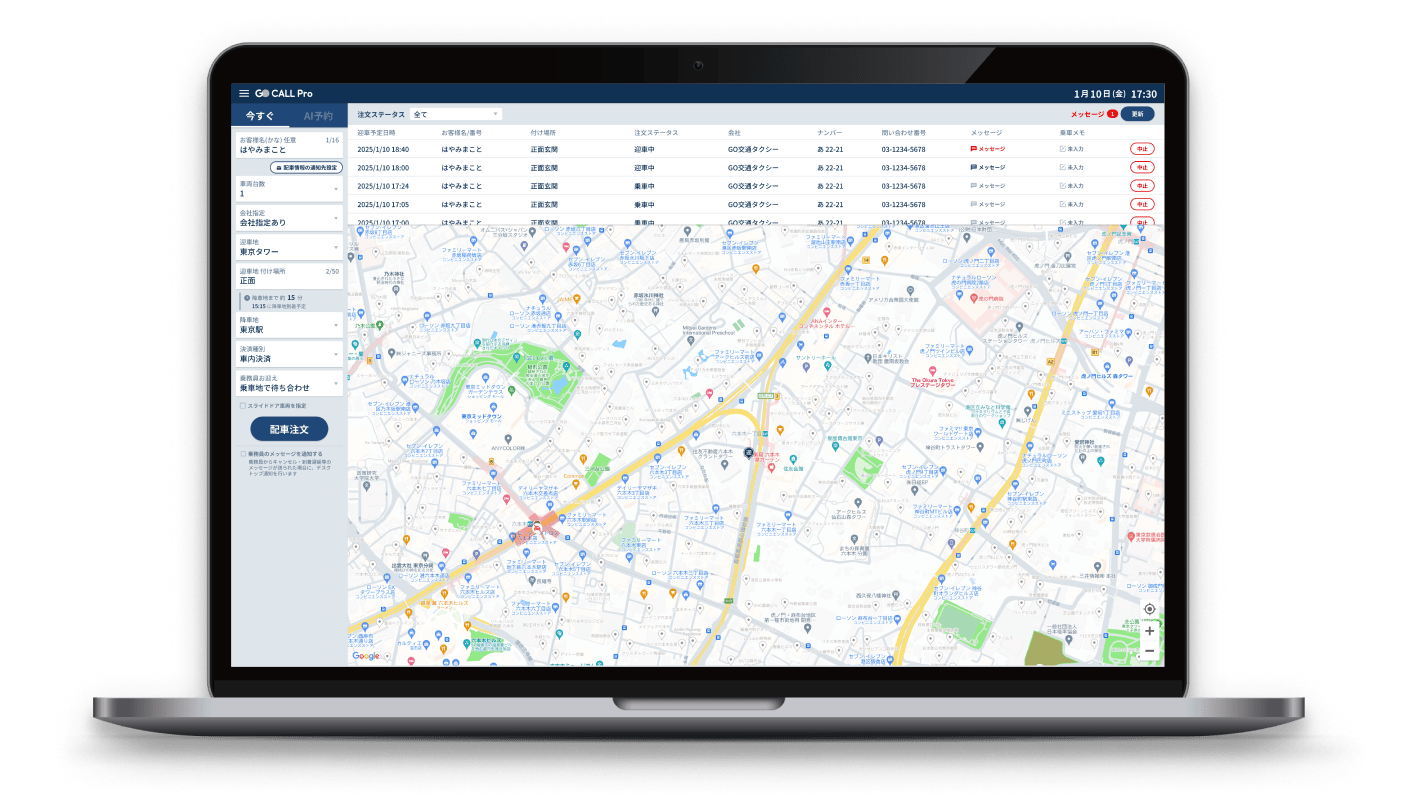1418x806 pixels.
Task: Open 降車地 dropdown showing 東京駅
Action: tap(289, 324)
